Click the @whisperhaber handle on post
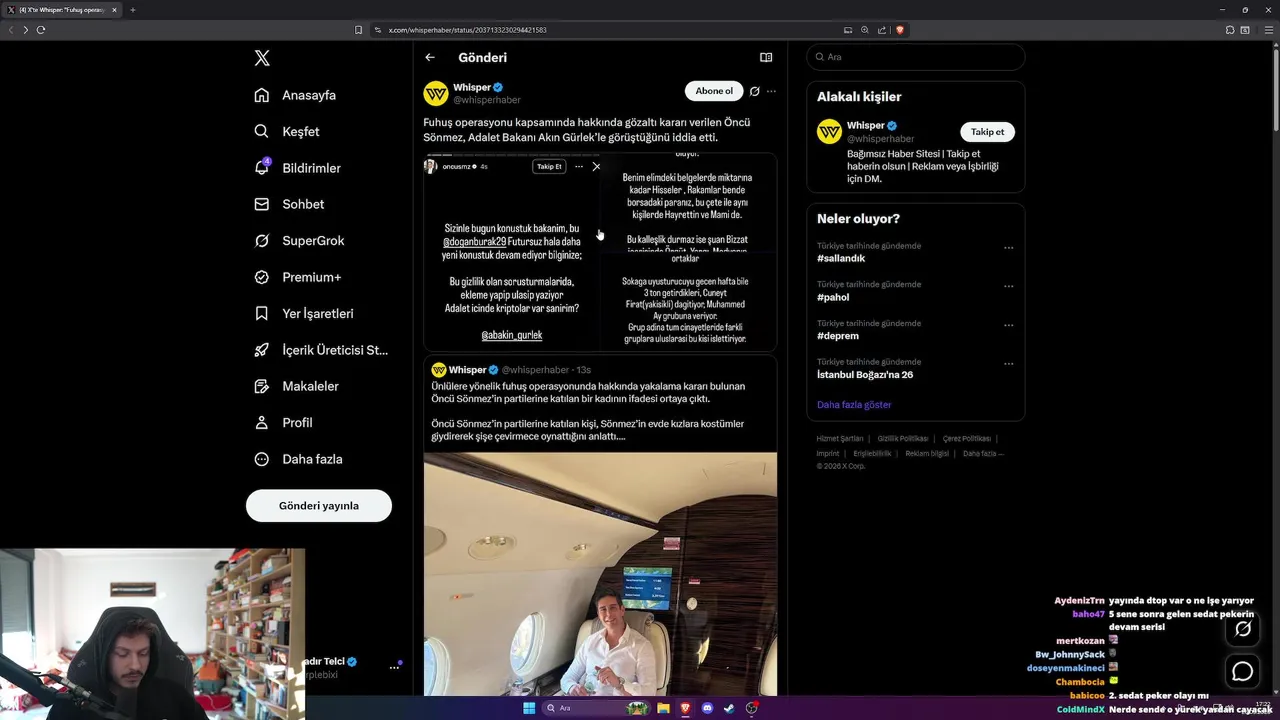Screen dimensions: 1280x720 pos(487,100)
